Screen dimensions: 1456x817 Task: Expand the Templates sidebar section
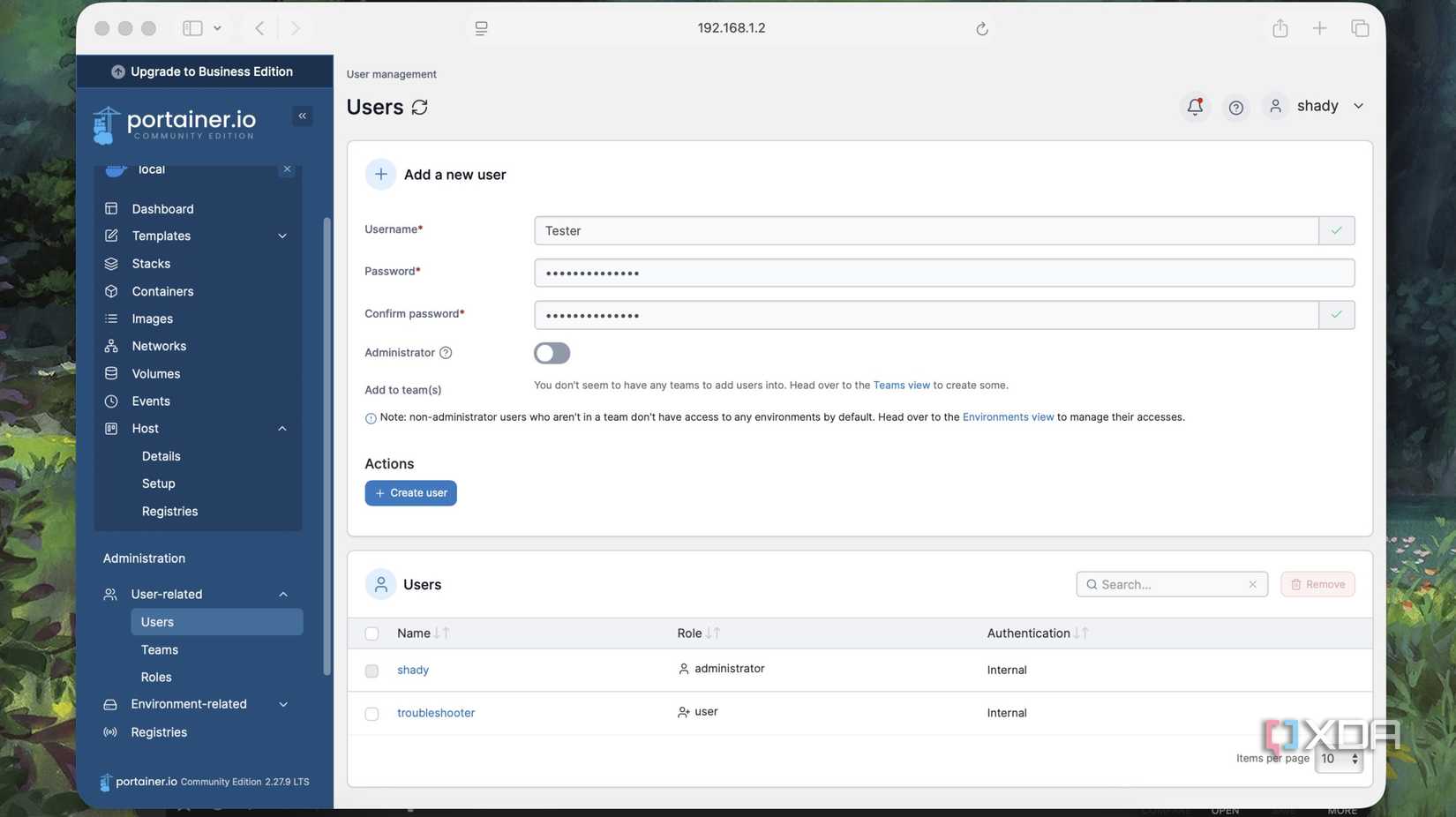(x=282, y=236)
